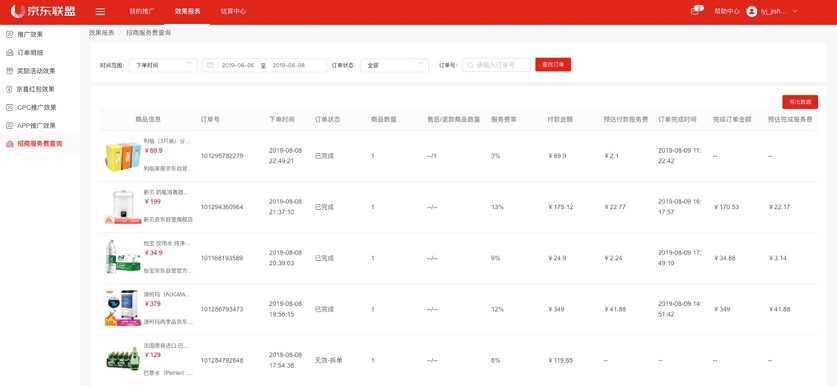Click the ¥119.65 payment amount
This screenshot has width=837, height=386.
coord(560,360)
